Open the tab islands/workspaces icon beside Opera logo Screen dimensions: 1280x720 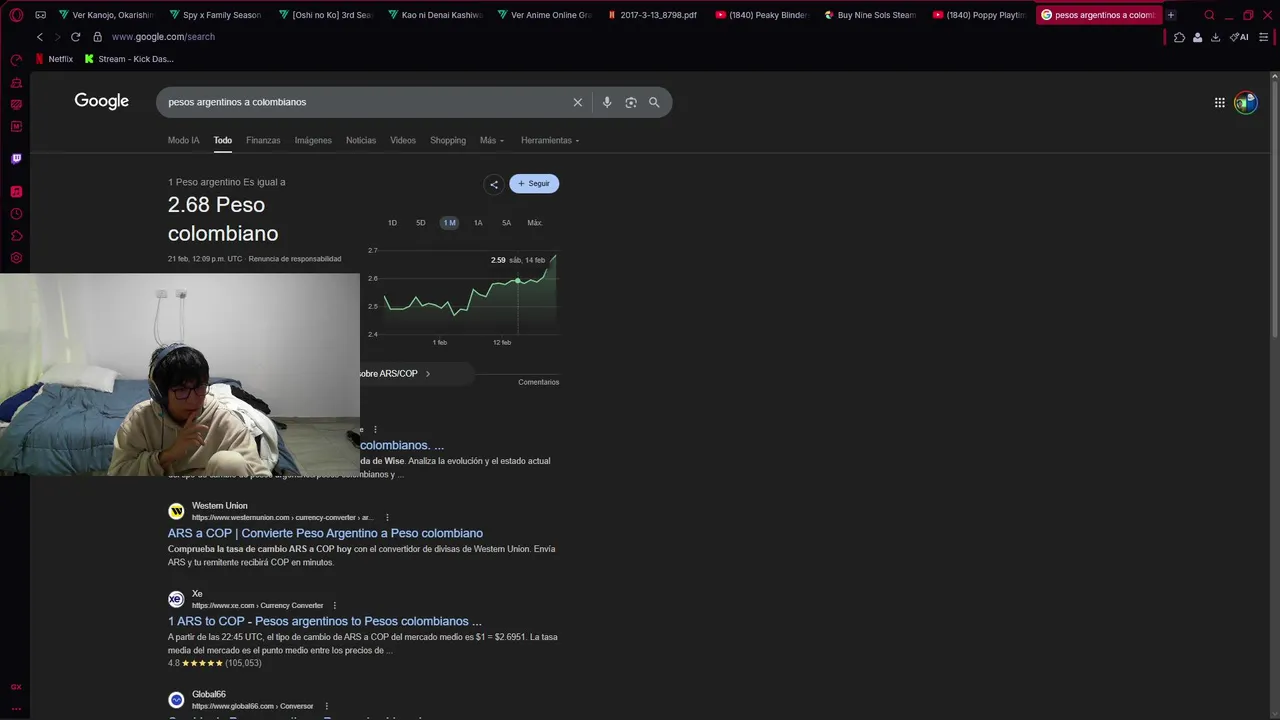pyautogui.click(x=40, y=15)
